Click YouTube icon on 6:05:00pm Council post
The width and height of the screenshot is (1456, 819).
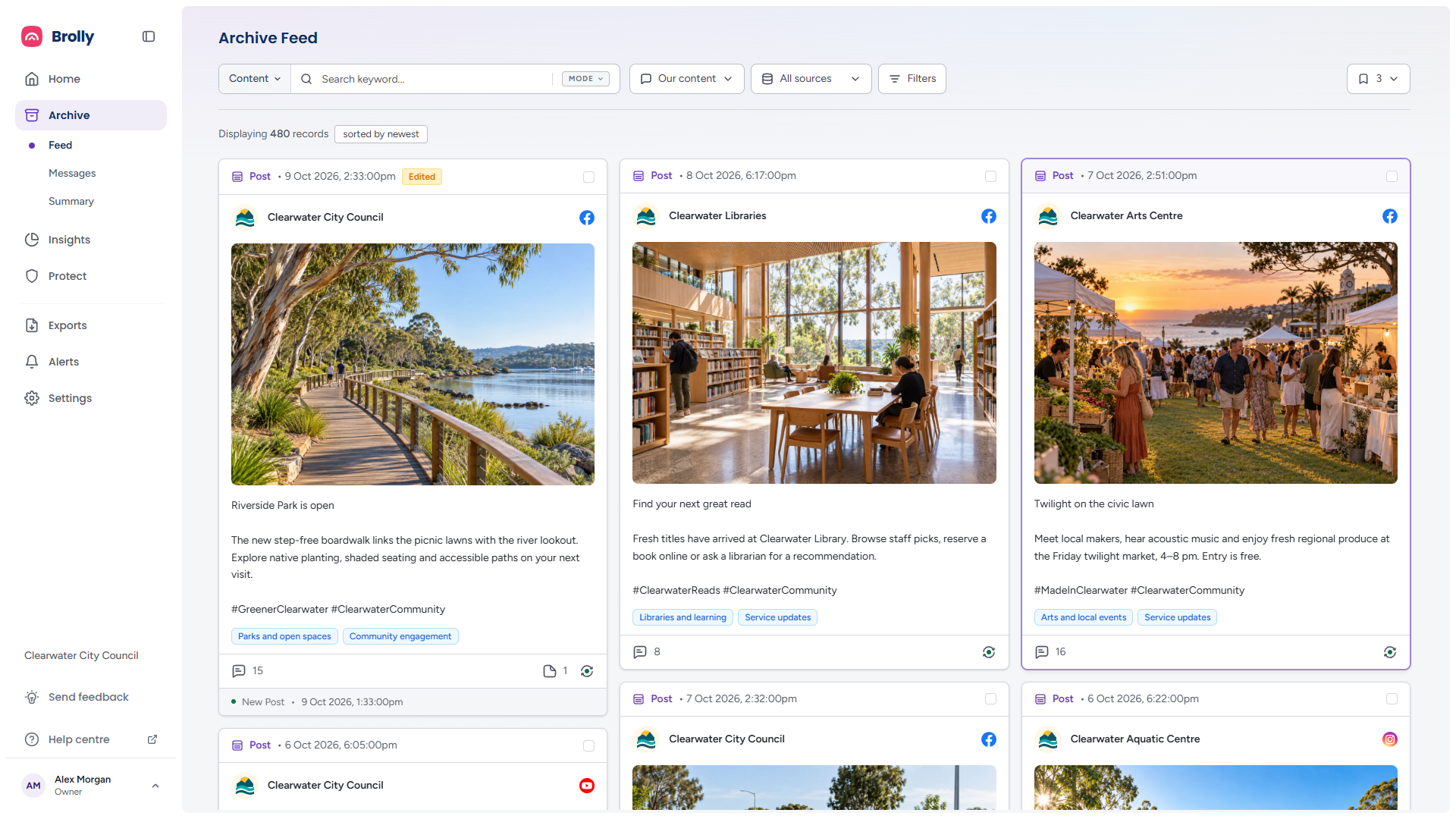(587, 786)
